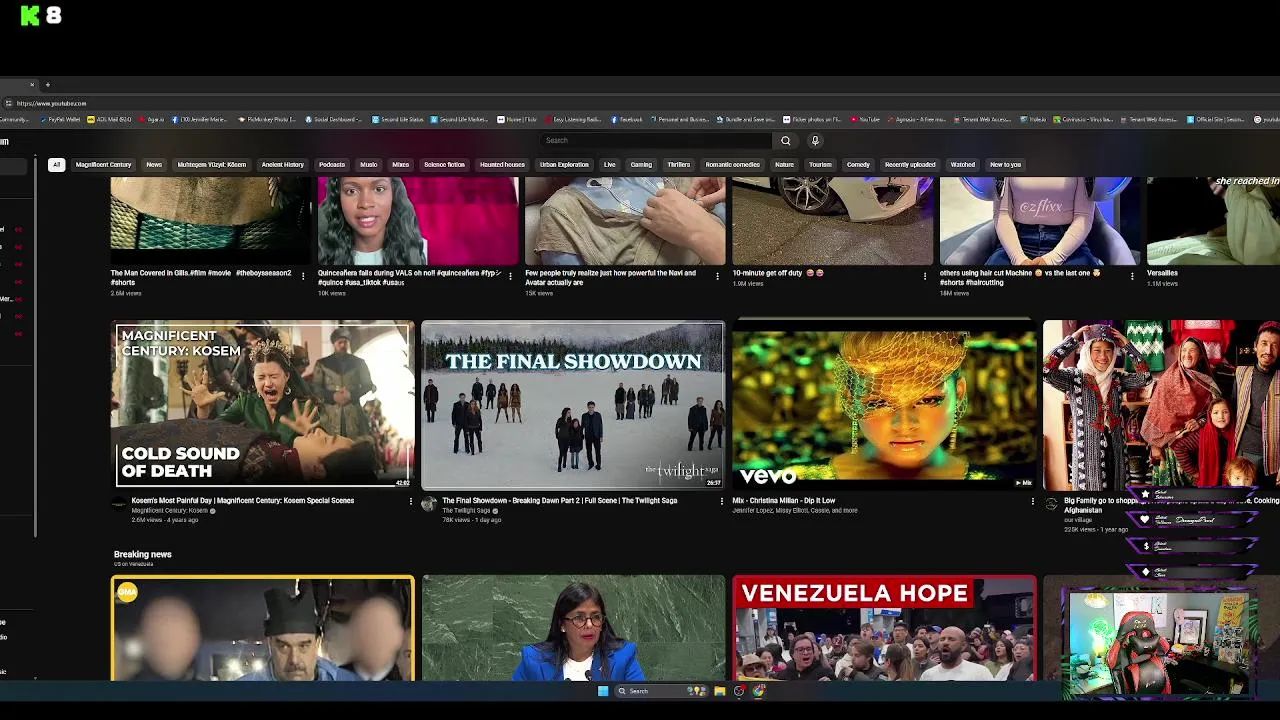This screenshot has height=720, width=1280.
Task: Select the All filter chip
Action: [56, 165]
